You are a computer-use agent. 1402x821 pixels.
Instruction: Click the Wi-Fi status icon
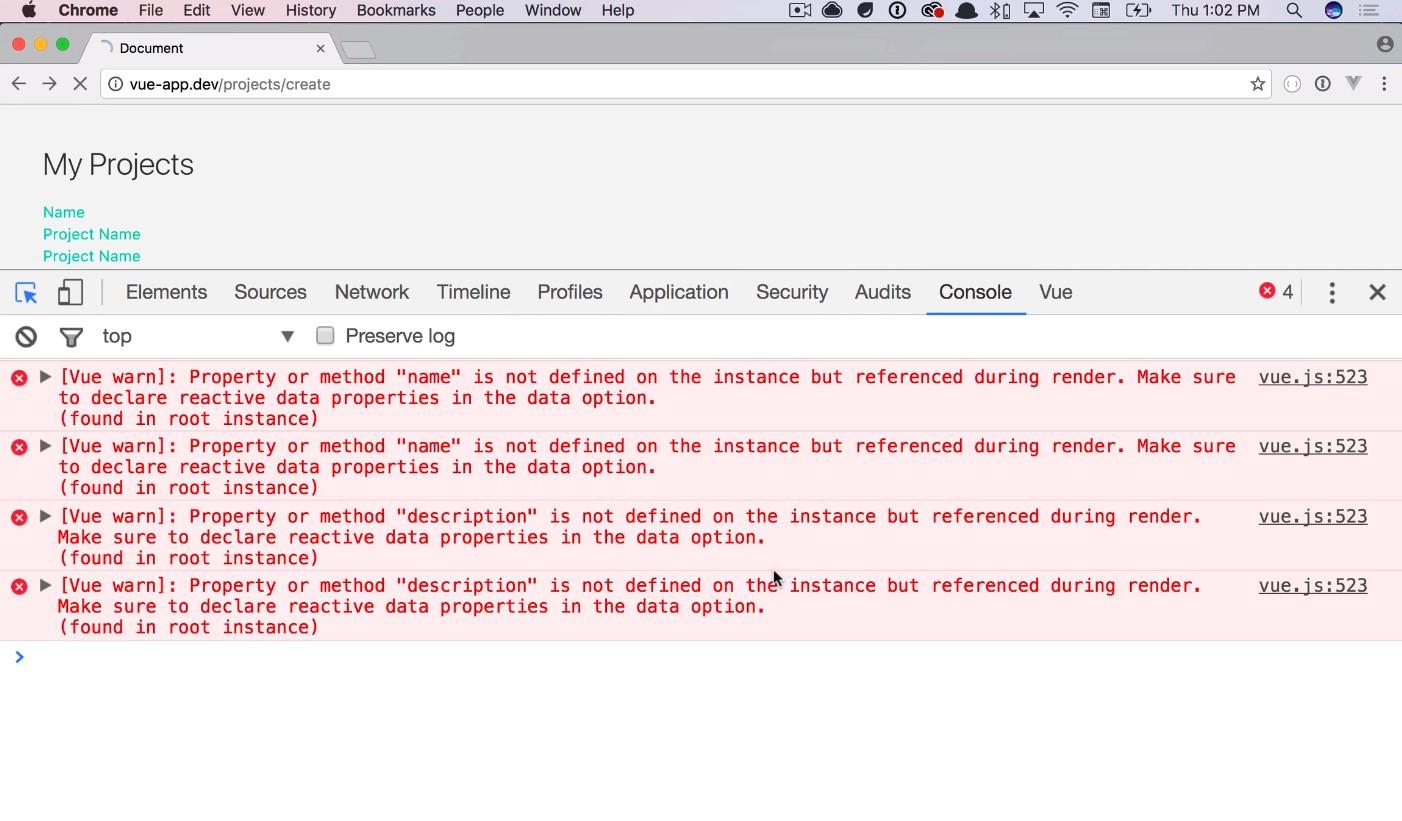click(x=1068, y=10)
